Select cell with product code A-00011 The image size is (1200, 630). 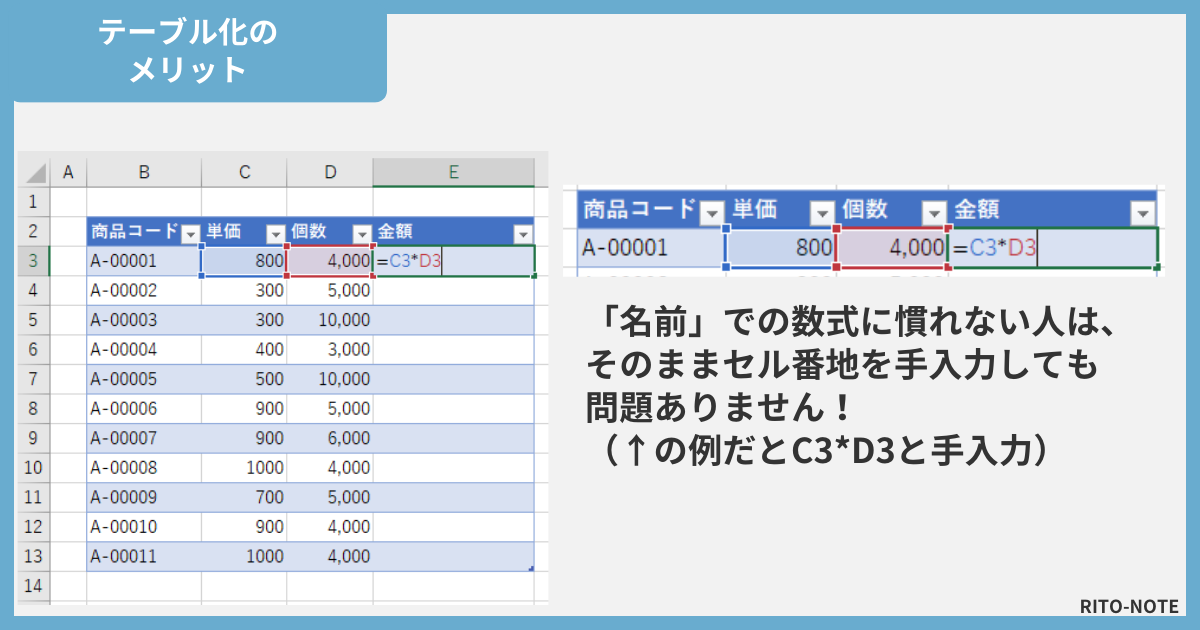(143, 557)
